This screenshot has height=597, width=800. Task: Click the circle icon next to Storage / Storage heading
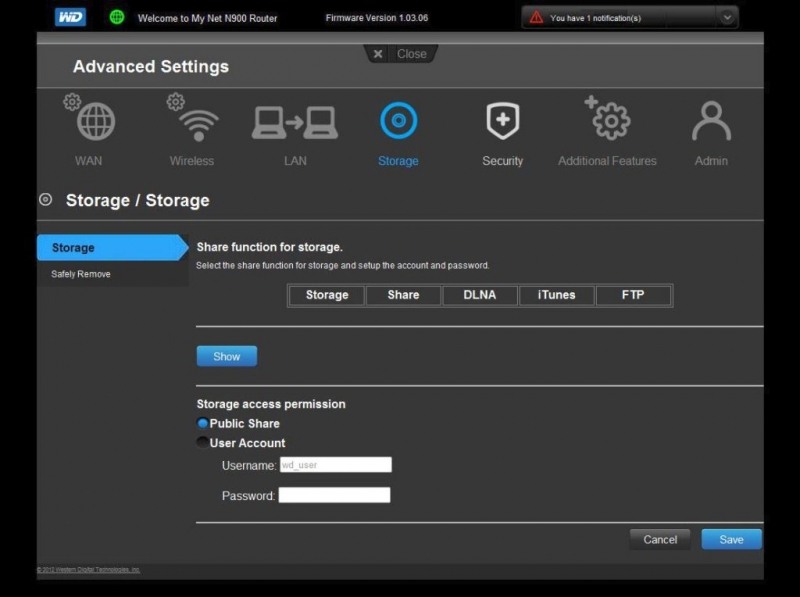click(x=45, y=200)
